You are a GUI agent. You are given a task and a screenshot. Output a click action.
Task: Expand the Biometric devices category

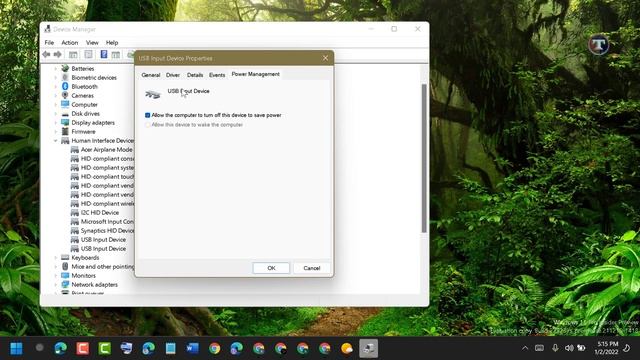pyautogui.click(x=56, y=77)
